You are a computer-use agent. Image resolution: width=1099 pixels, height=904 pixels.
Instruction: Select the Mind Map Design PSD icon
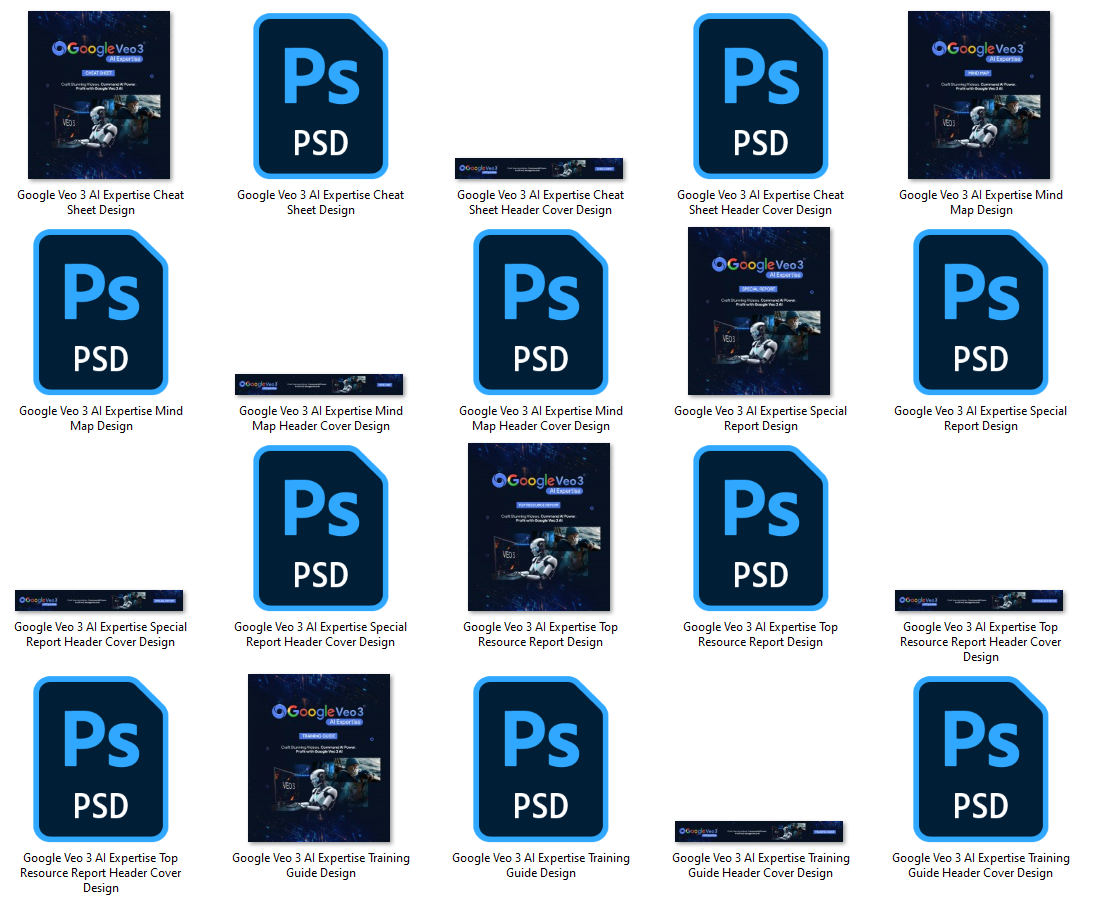coord(101,312)
